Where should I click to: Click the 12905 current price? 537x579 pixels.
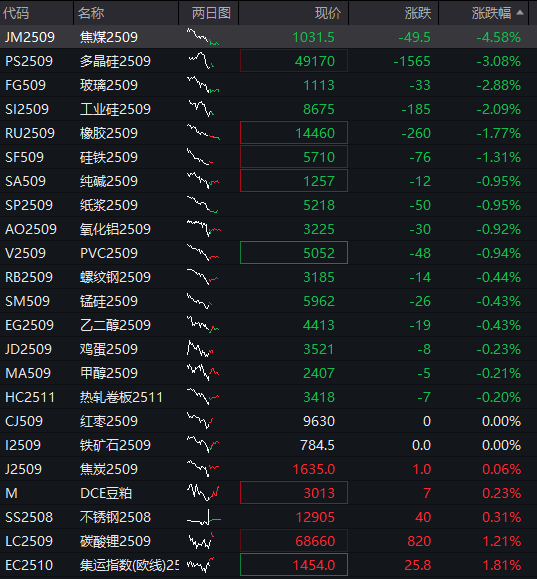(315, 517)
